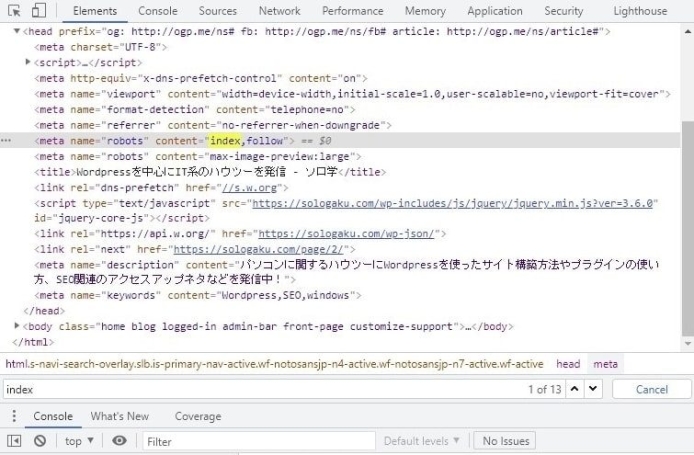Click the elements panel vertical scrollbar
This screenshot has height=455, width=694.
click(x=687, y=228)
